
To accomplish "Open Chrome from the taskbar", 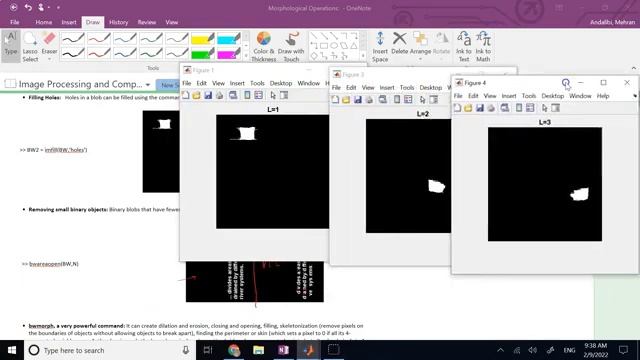I will [x=234, y=350].
